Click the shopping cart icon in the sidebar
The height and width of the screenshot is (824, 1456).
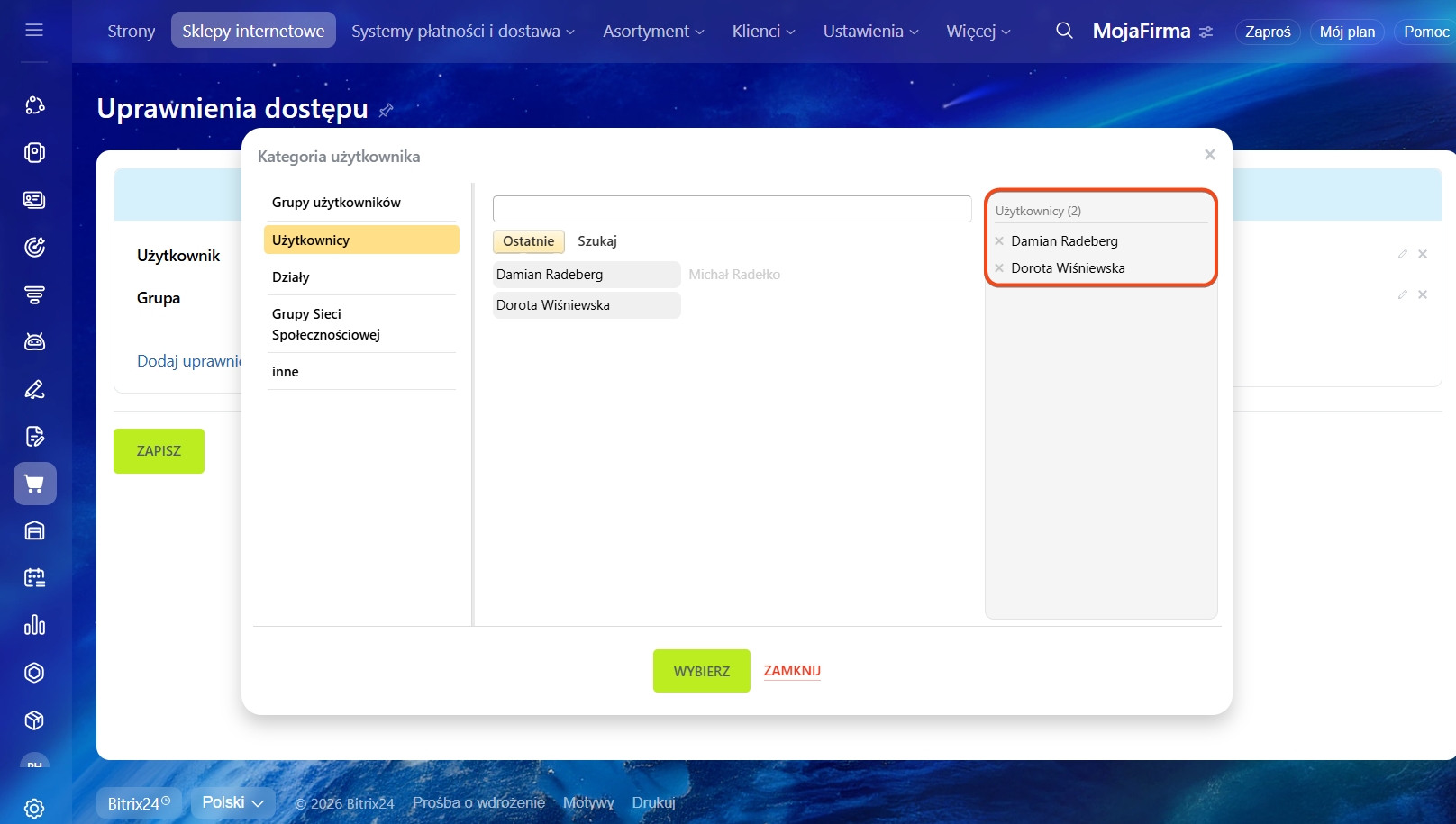tap(35, 484)
